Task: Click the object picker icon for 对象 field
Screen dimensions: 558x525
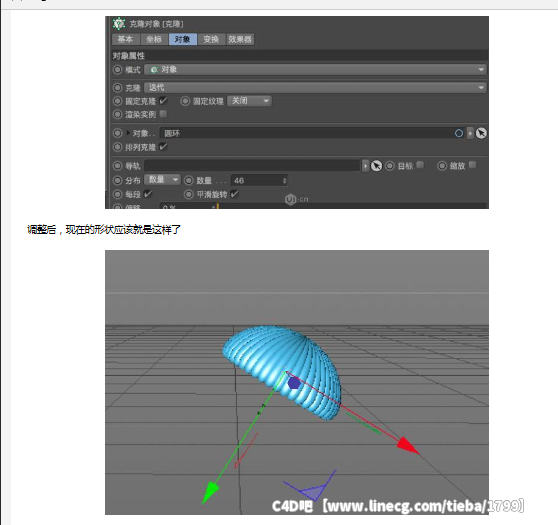Action: (481, 133)
